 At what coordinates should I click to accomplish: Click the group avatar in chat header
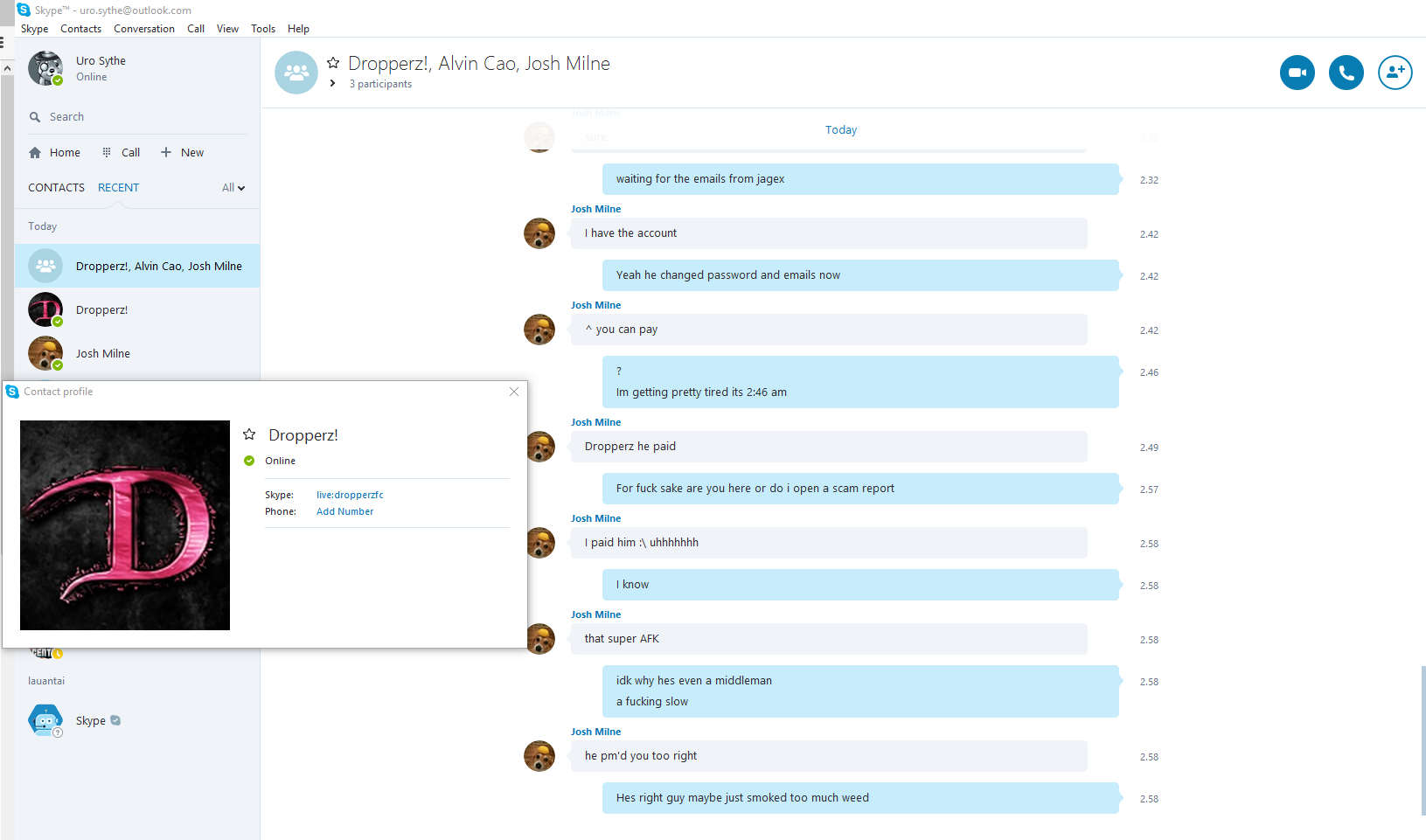296,73
